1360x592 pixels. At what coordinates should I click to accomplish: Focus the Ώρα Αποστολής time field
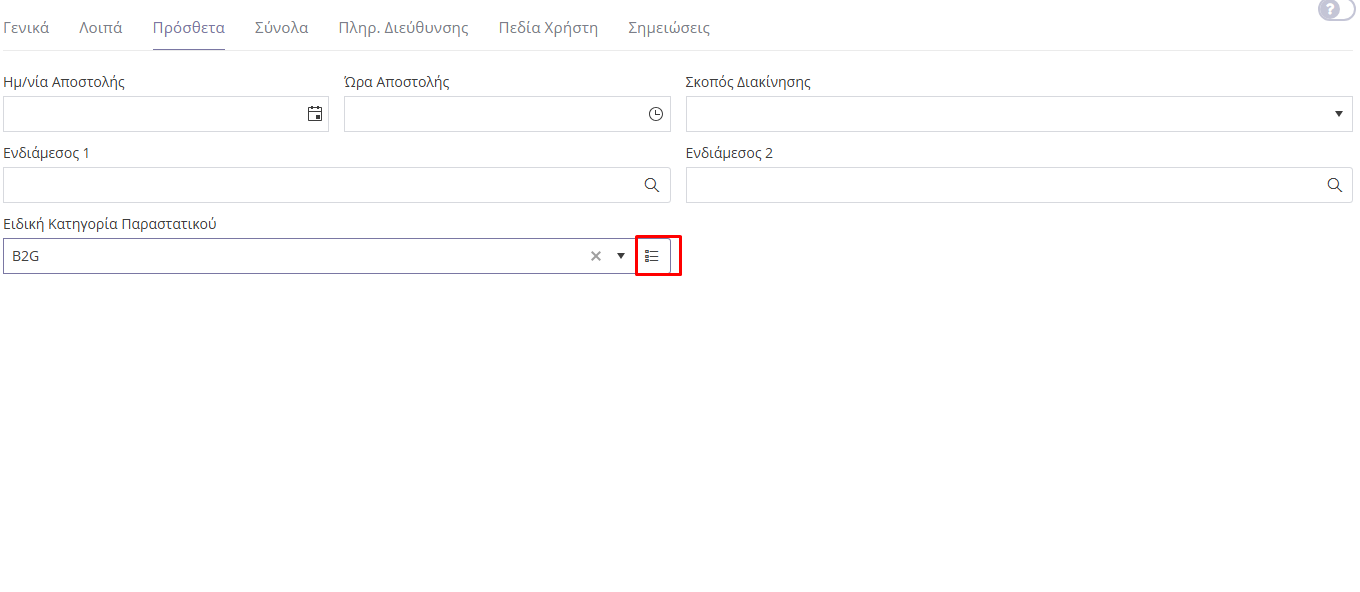click(x=490, y=114)
